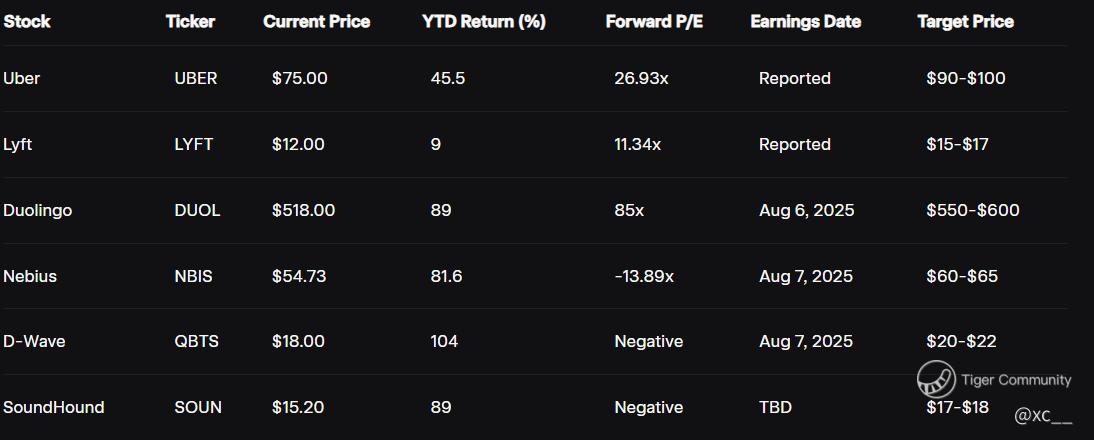Click the UBER ticker symbol
Viewport: 1094px width, 440px height.
(x=195, y=78)
